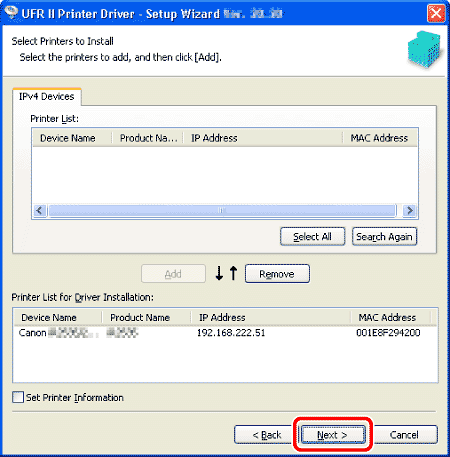Click the teal printer graphic icon
The height and width of the screenshot is (457, 450).
click(x=425, y=49)
